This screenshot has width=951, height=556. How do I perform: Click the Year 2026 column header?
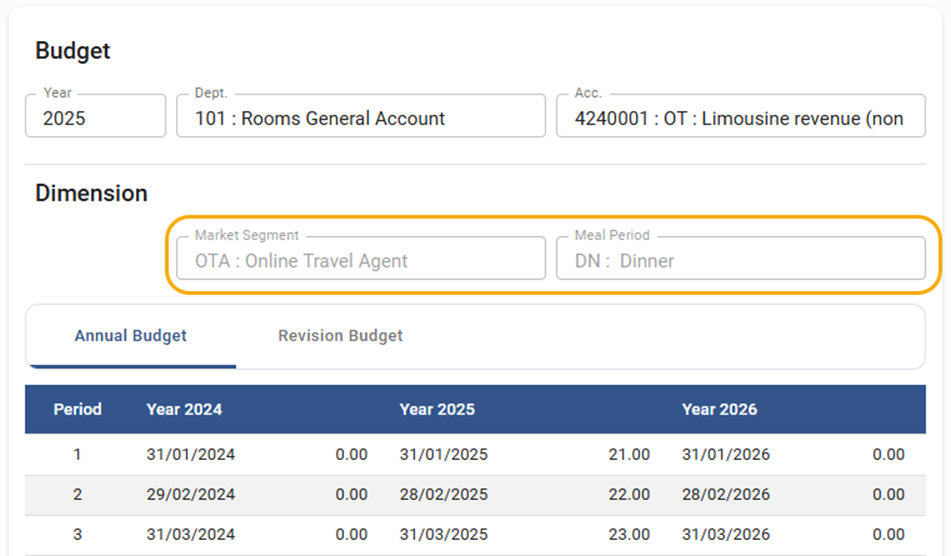tap(719, 409)
